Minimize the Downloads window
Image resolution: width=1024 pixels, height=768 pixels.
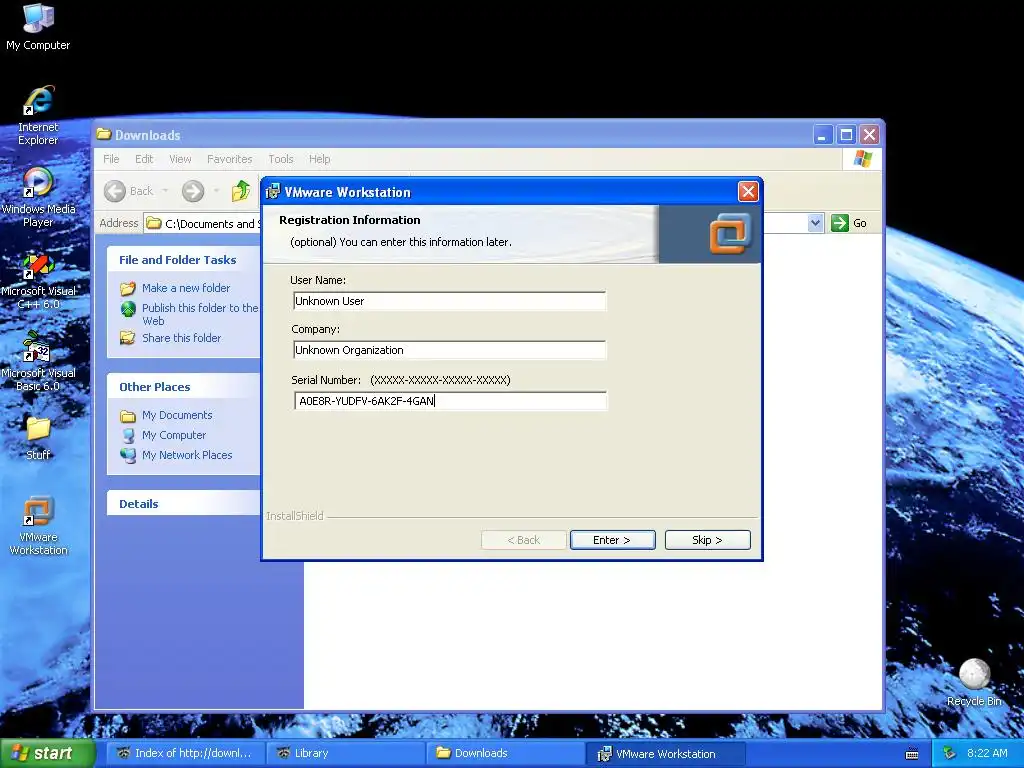[823, 135]
